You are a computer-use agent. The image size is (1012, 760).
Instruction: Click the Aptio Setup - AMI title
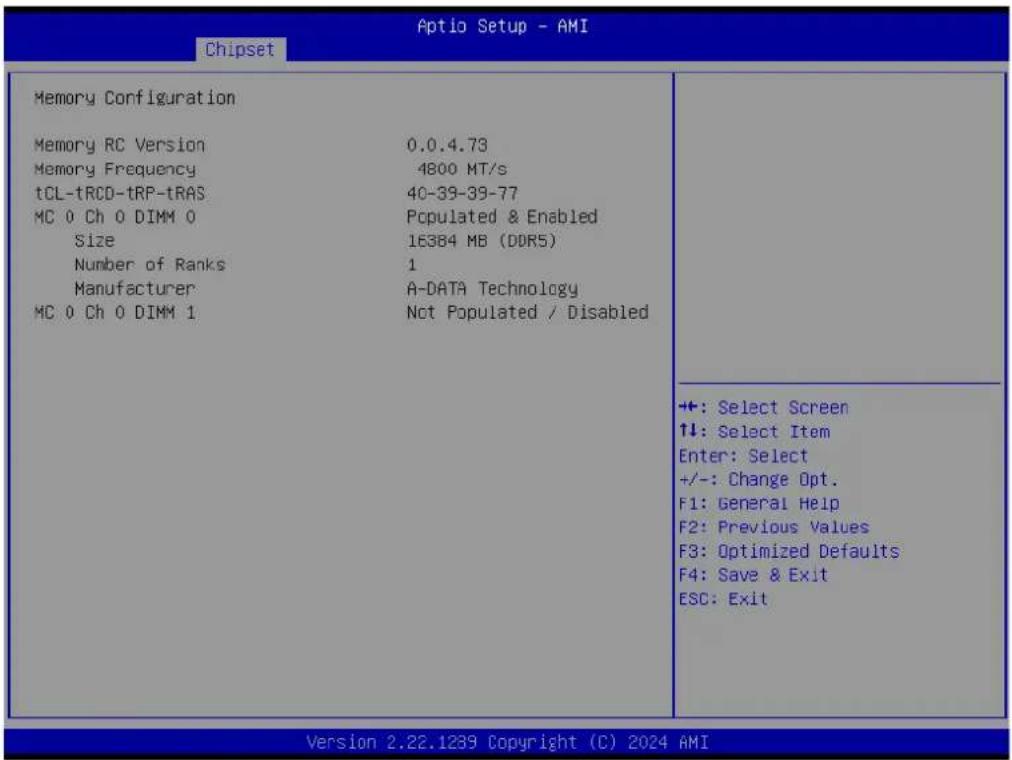[503, 26]
